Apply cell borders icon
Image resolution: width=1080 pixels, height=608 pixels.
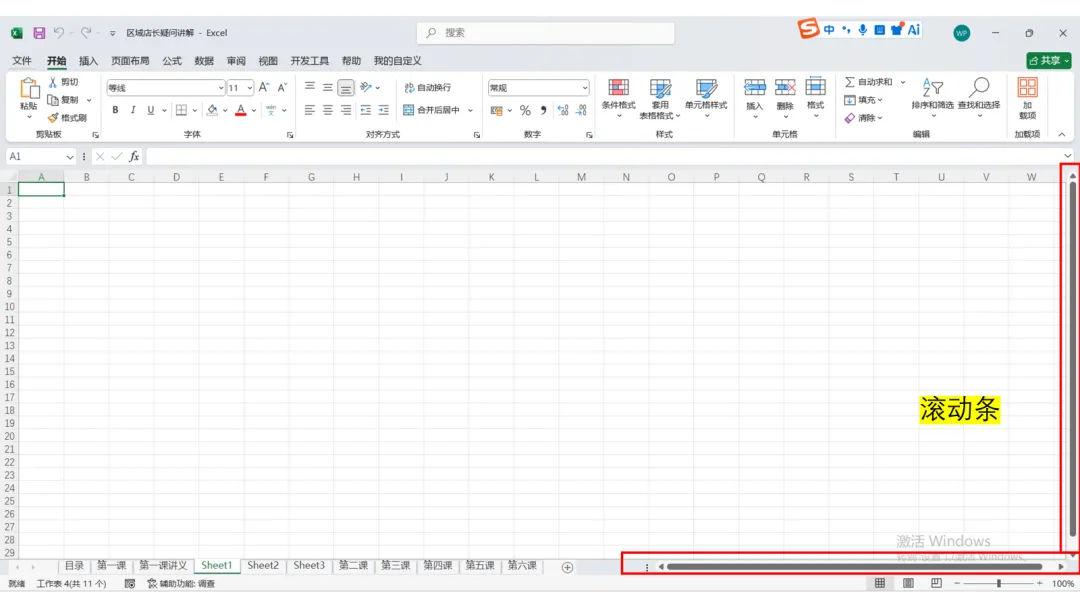pos(181,110)
